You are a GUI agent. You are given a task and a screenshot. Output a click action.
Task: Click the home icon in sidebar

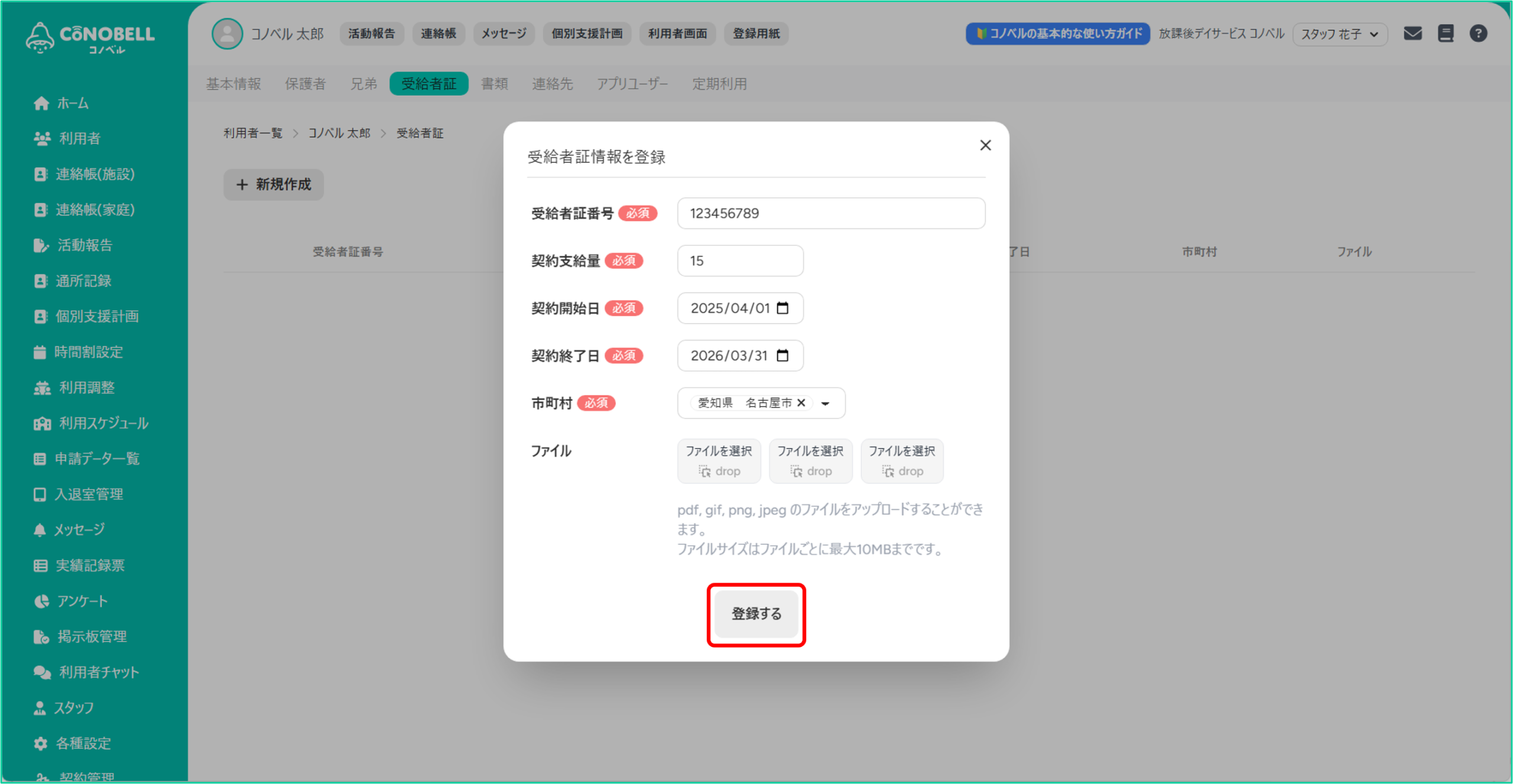(41, 103)
